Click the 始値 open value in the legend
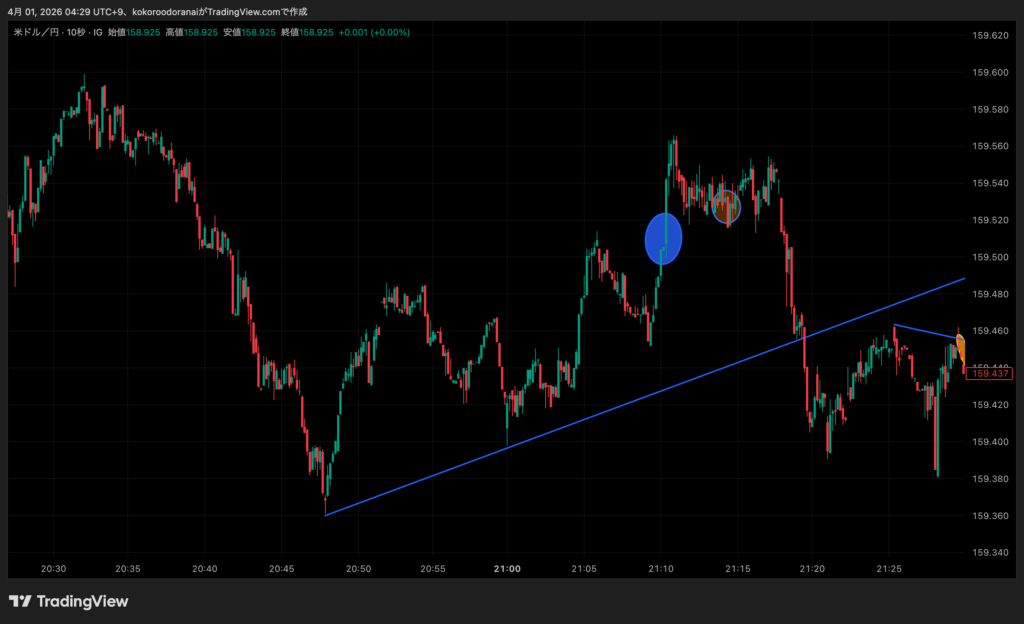The width and height of the screenshot is (1024, 624). (x=142, y=32)
